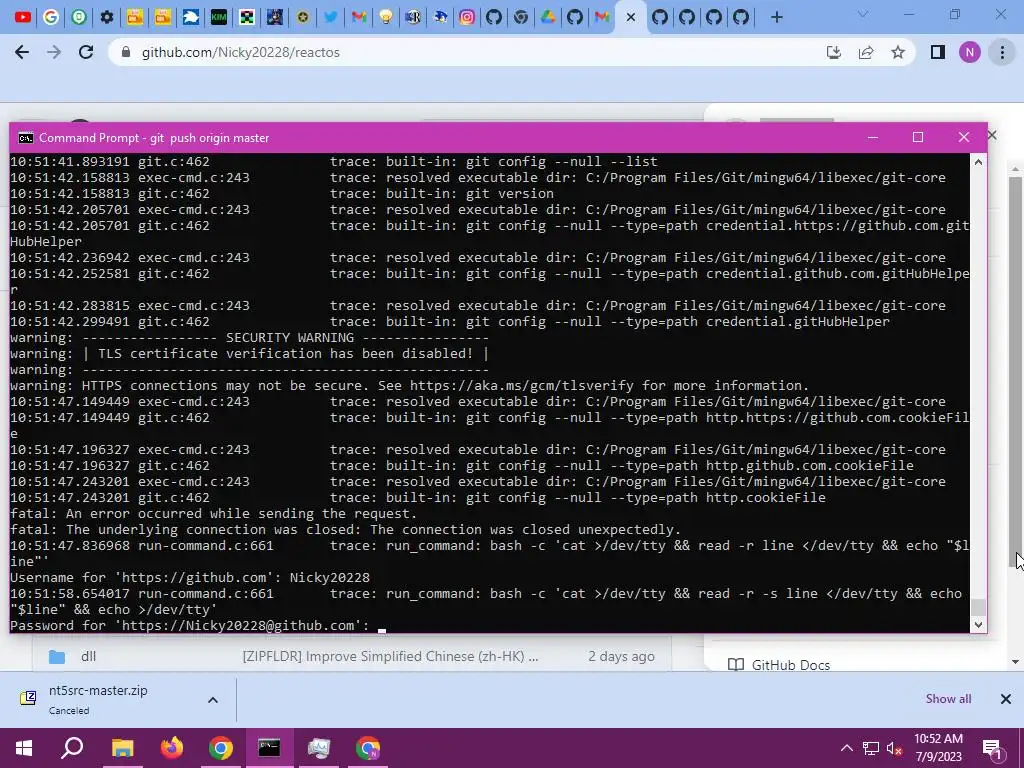
Task: Focus the address bar URL
Action: click(240, 52)
